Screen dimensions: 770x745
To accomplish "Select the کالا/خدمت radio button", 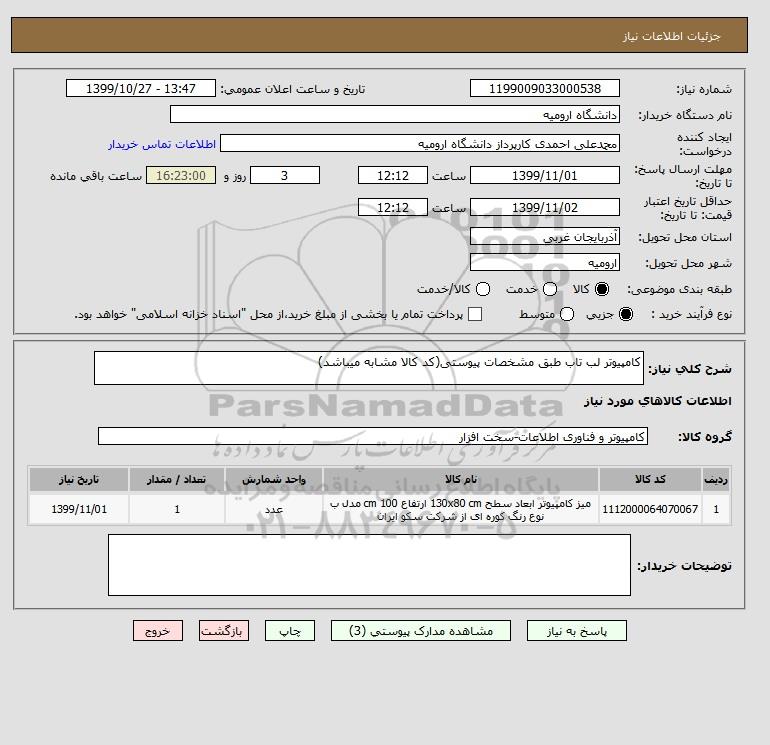I will 483,289.
